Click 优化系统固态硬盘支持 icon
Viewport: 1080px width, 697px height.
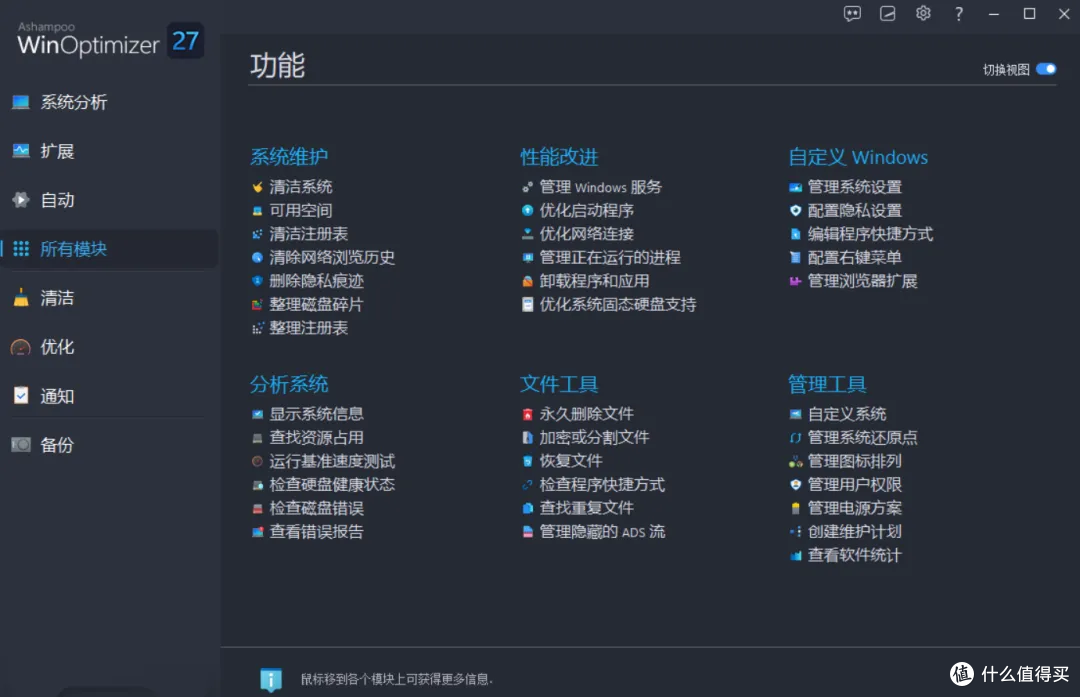pos(527,304)
